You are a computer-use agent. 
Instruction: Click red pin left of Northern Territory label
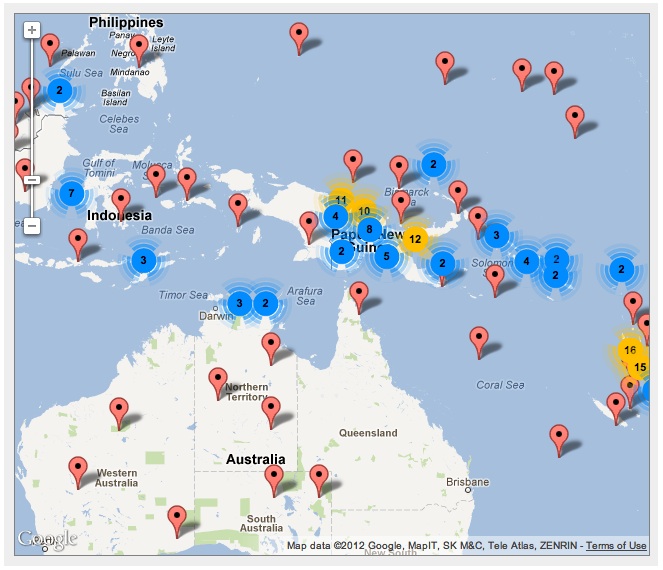click(x=218, y=384)
